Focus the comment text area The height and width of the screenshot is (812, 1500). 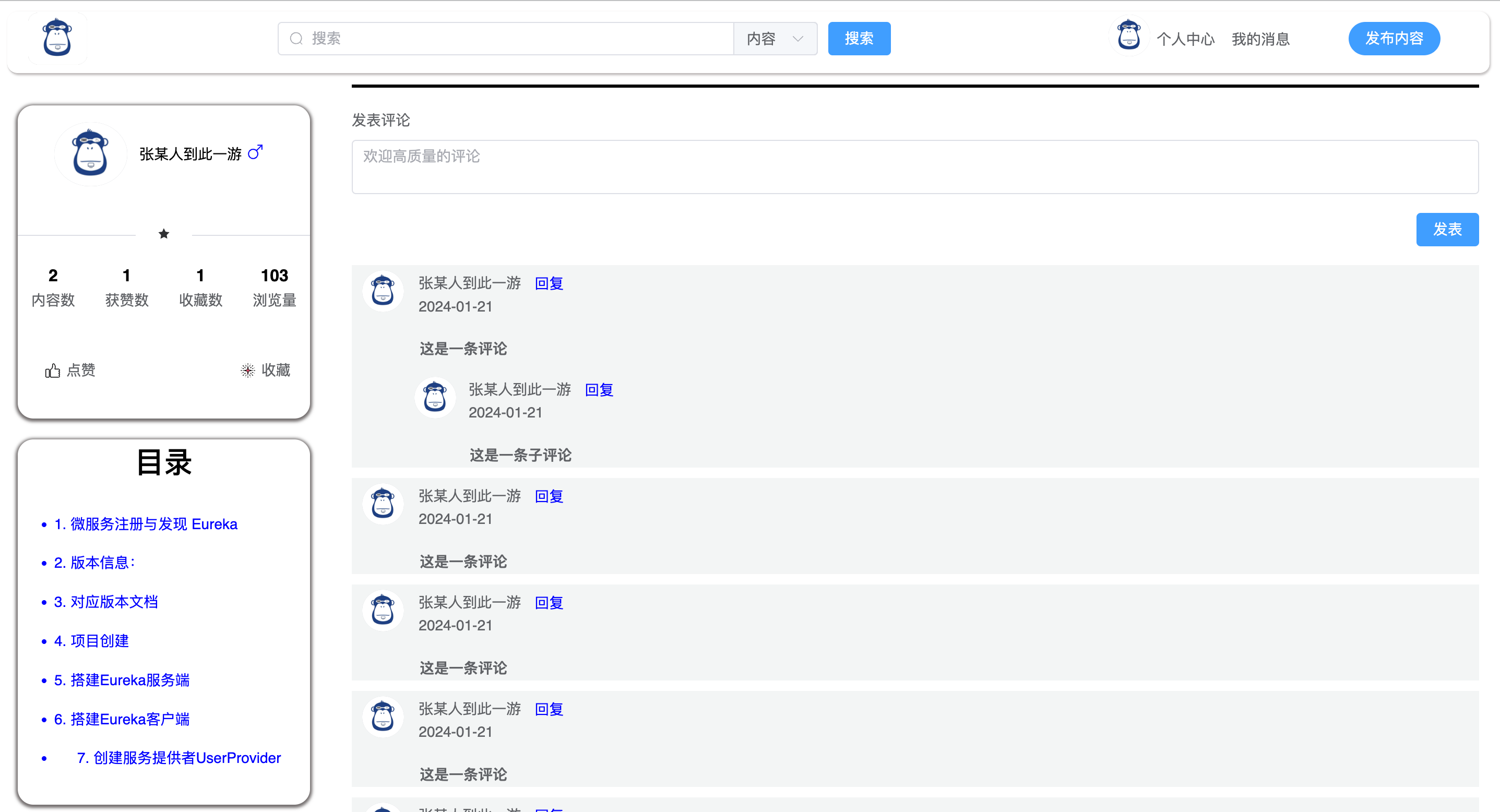click(914, 167)
